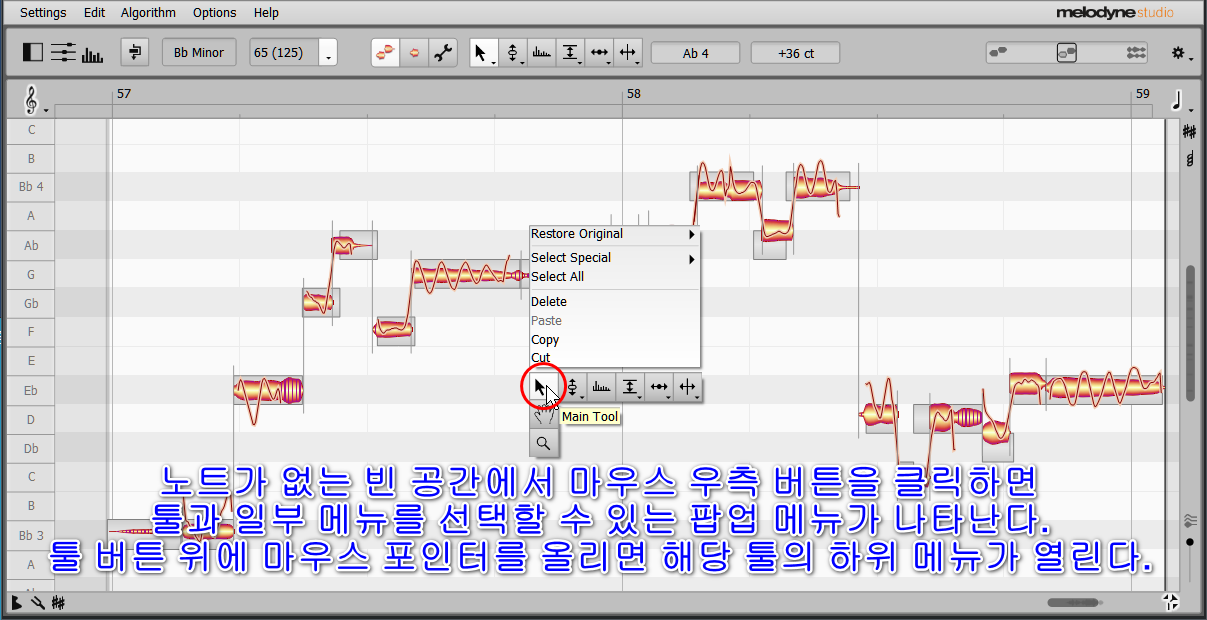Open the Edit menu
This screenshot has width=1207, height=620.
click(94, 13)
